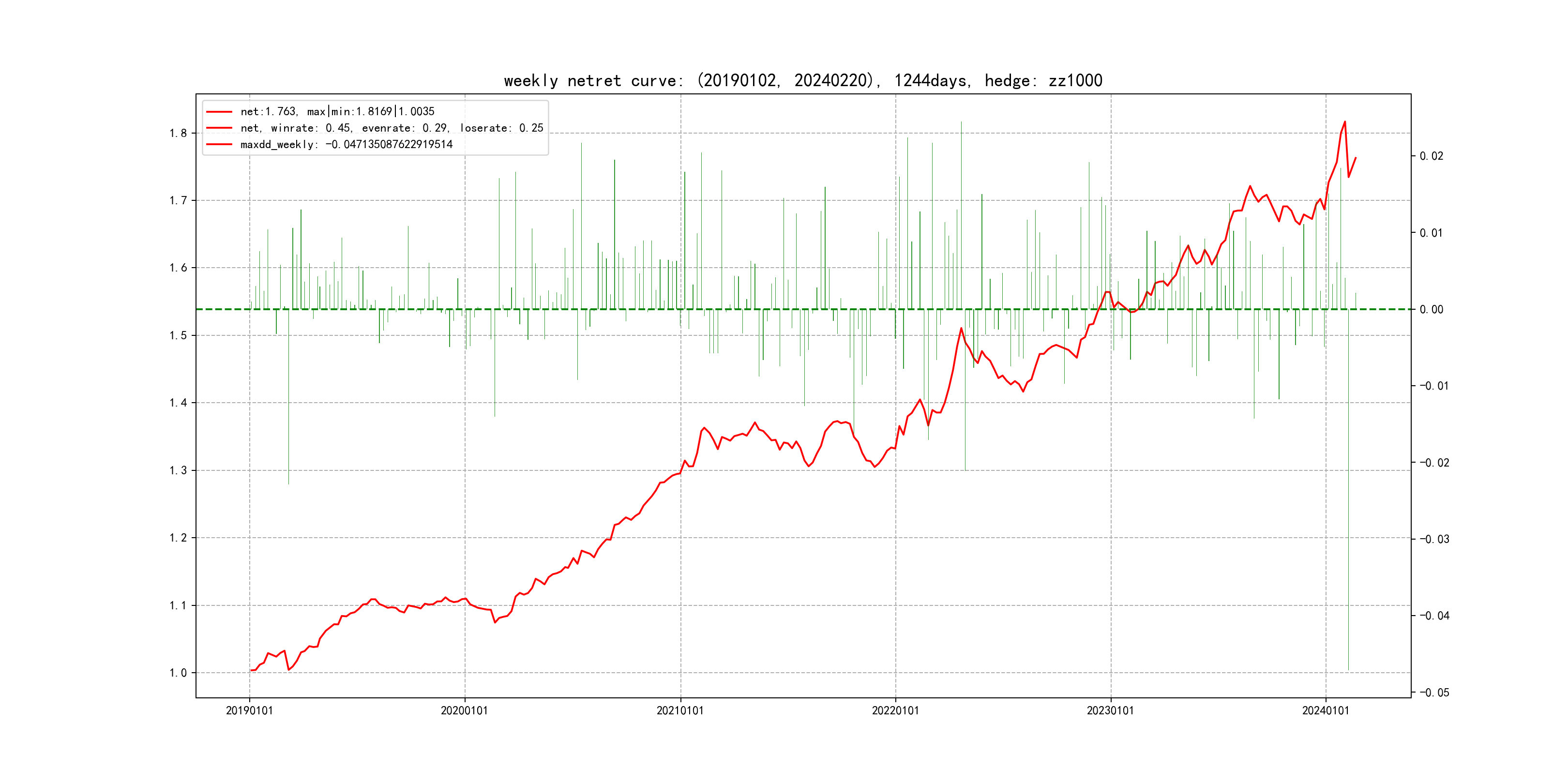Click the 20200101 x-axis date label
Viewport: 1568px width, 784px height.
pos(465,710)
